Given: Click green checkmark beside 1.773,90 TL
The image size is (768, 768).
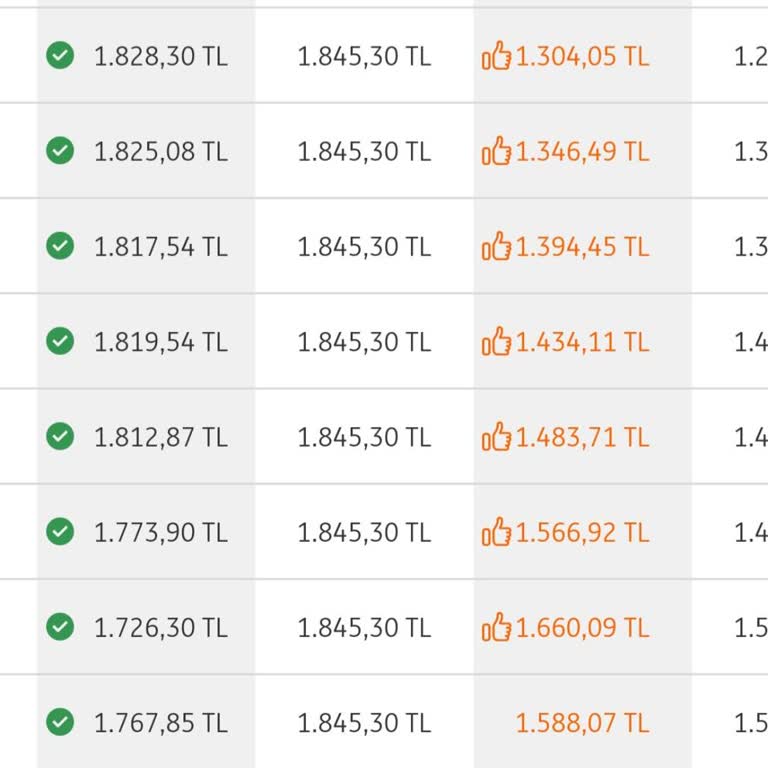Looking at the screenshot, I should point(60,532).
